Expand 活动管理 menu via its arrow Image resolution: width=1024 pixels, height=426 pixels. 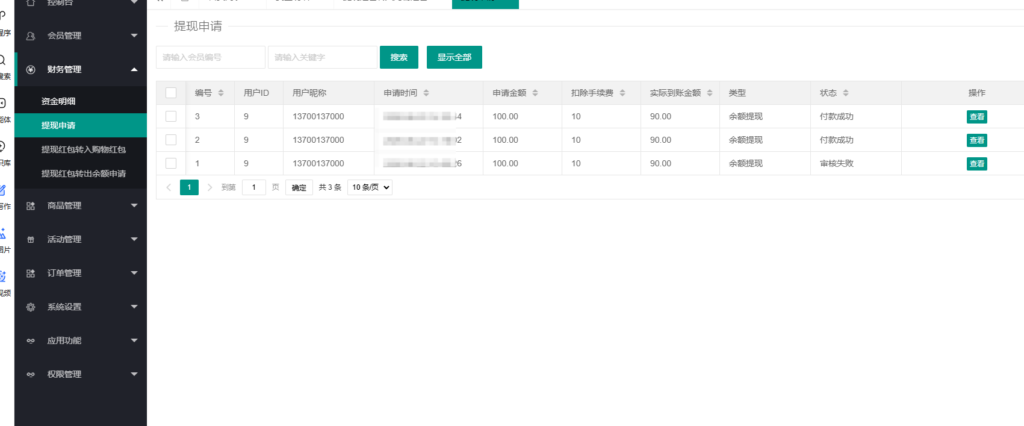(134, 240)
